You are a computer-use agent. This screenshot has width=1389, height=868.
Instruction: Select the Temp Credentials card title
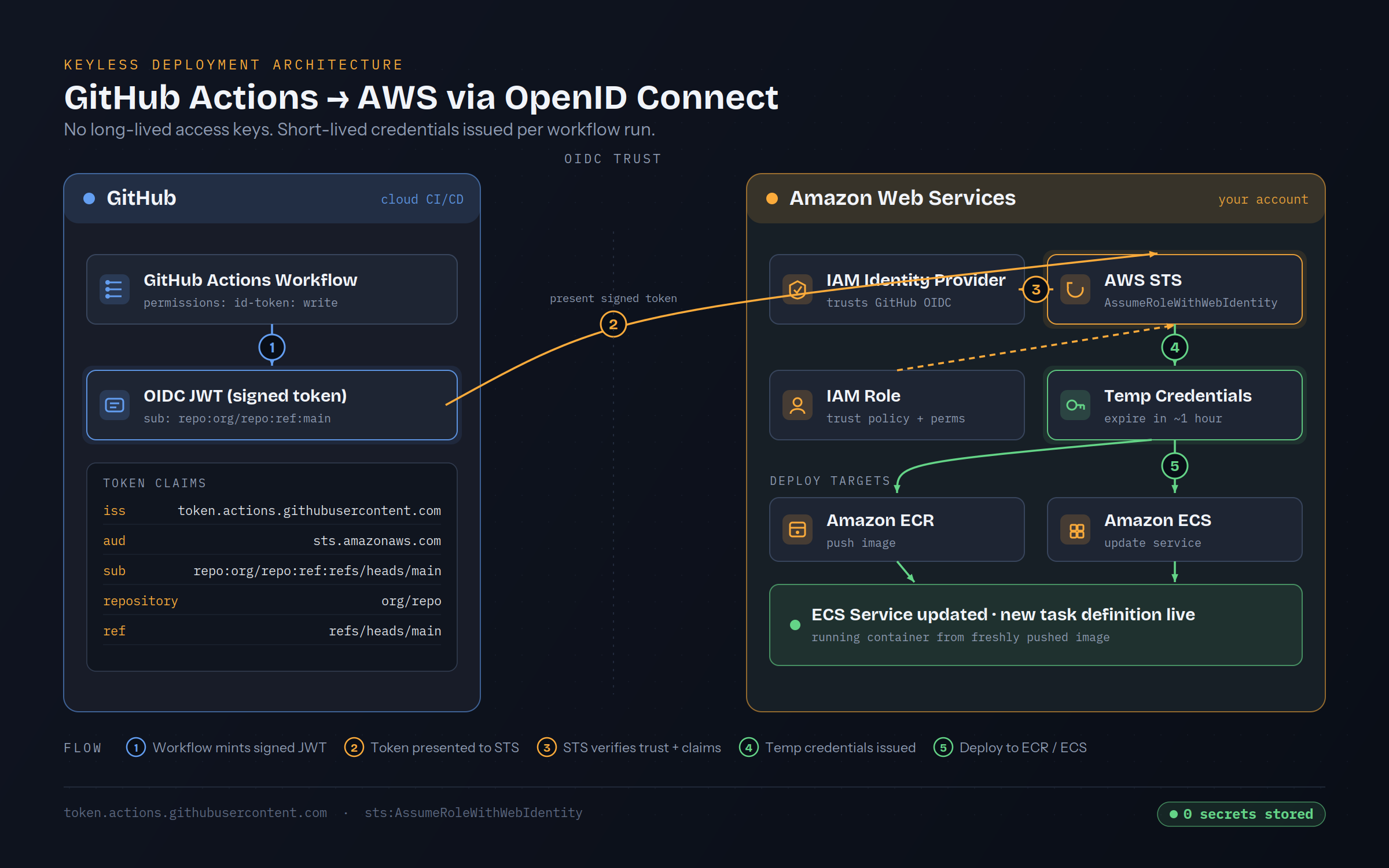[1178, 396]
